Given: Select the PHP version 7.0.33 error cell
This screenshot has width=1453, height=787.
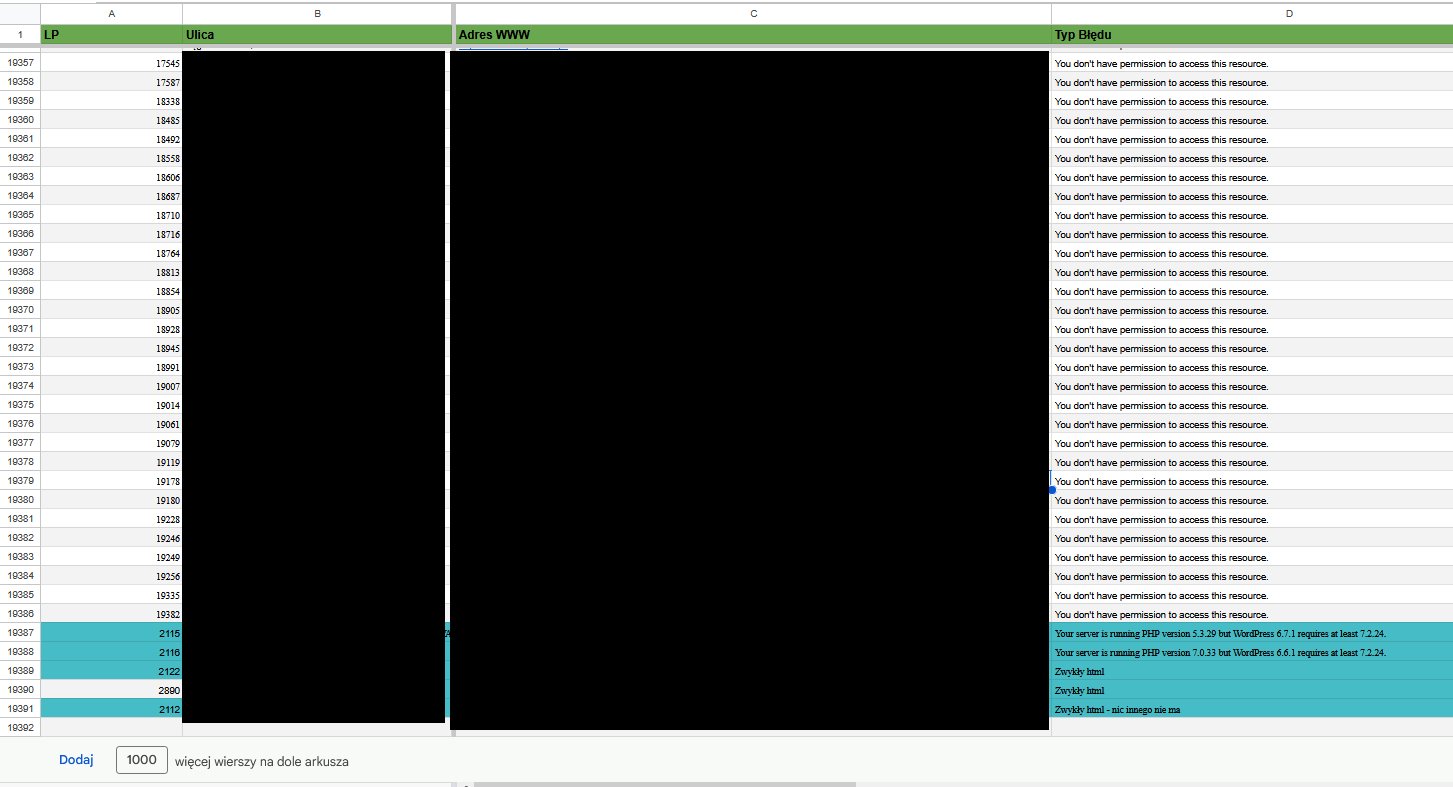Looking at the screenshot, I should point(1250,653).
